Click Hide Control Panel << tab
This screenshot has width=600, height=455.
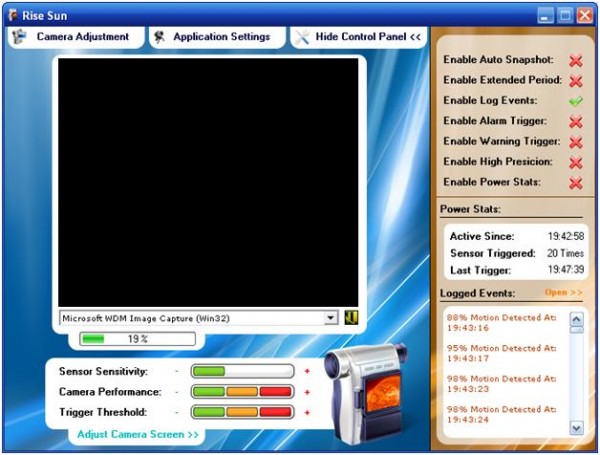(359, 37)
